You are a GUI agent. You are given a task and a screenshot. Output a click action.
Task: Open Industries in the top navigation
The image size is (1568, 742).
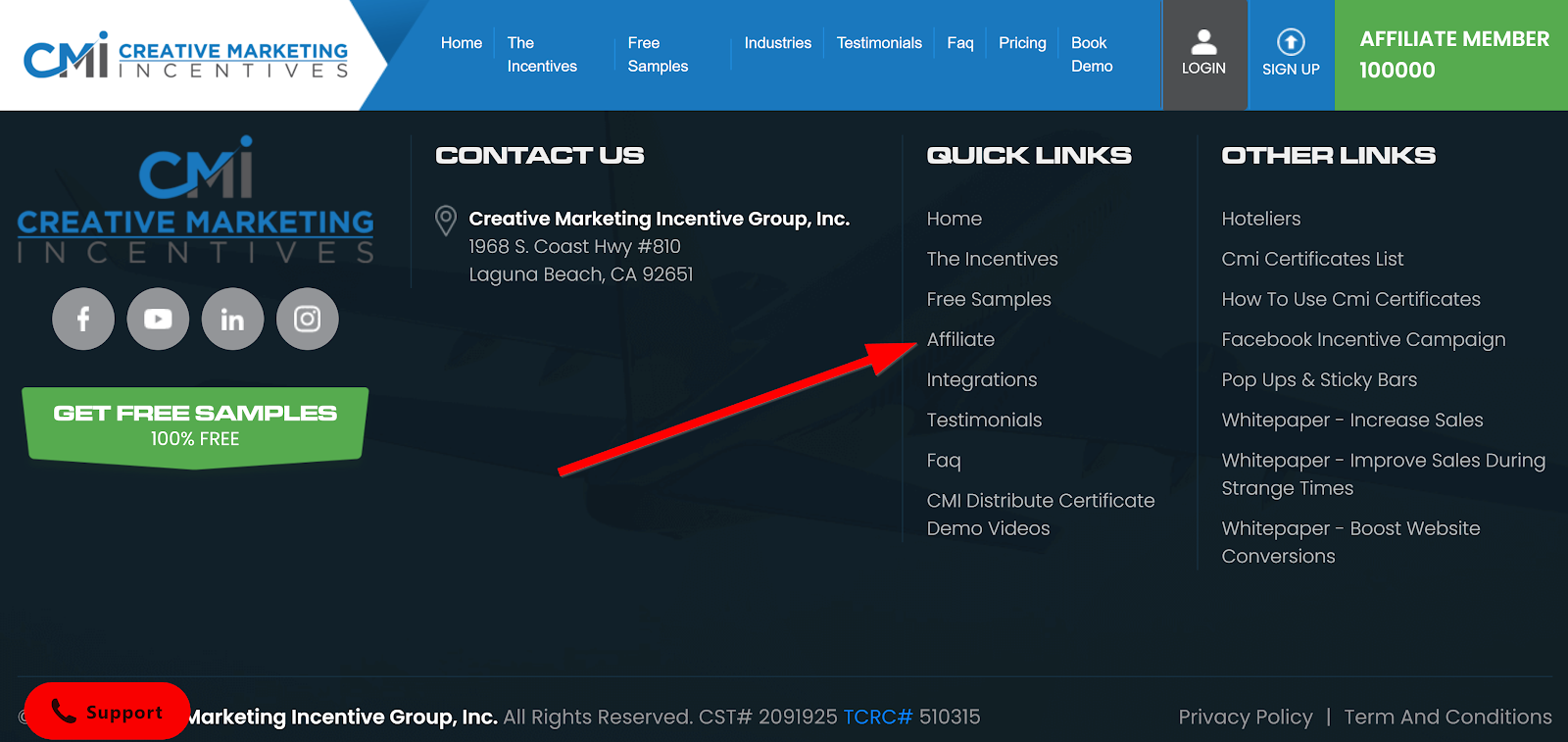click(x=778, y=43)
